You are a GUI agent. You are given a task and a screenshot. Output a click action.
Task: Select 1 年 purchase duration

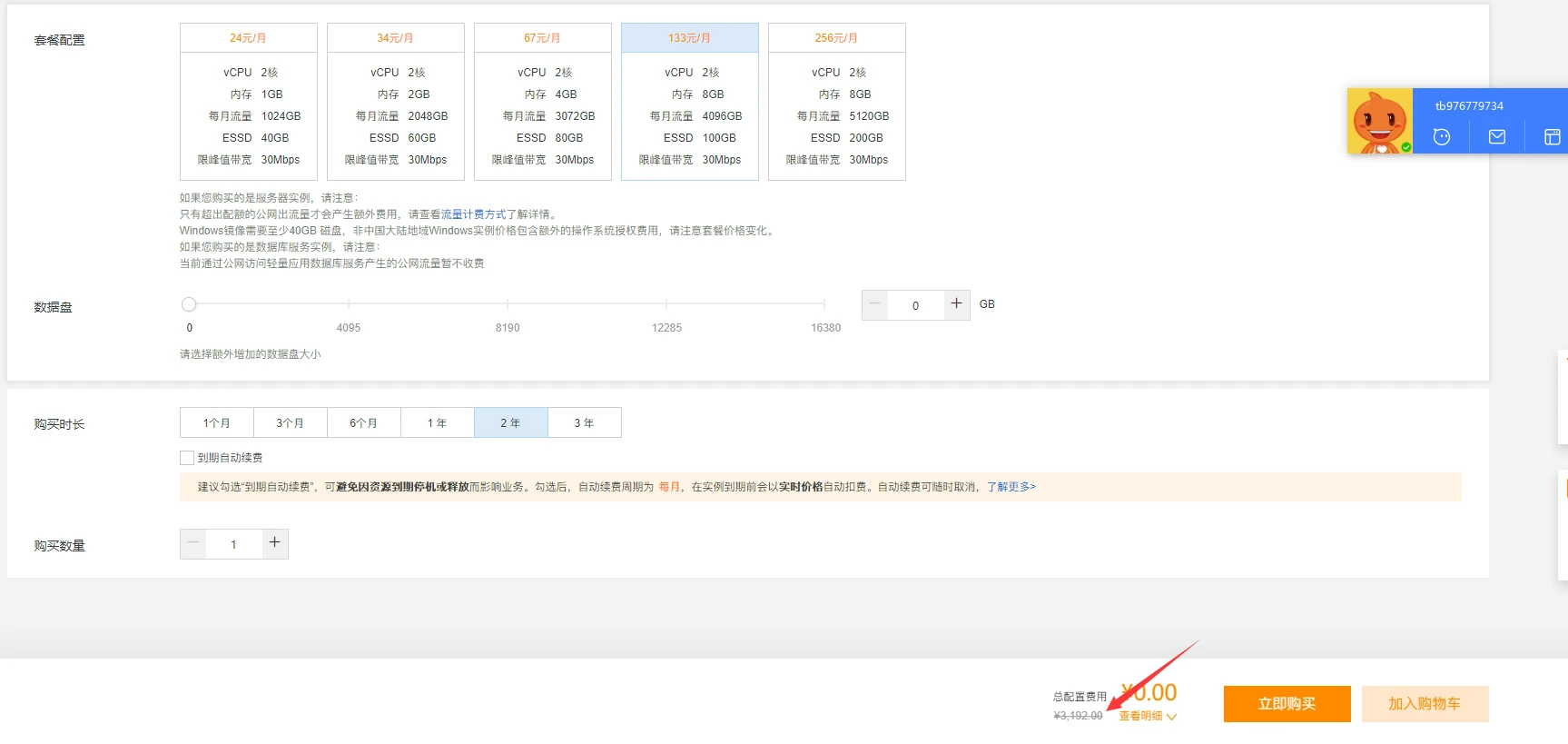(437, 423)
